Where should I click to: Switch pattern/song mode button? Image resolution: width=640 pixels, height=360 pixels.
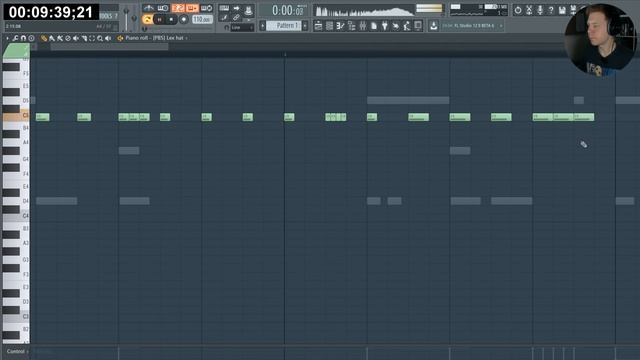pos(147,19)
